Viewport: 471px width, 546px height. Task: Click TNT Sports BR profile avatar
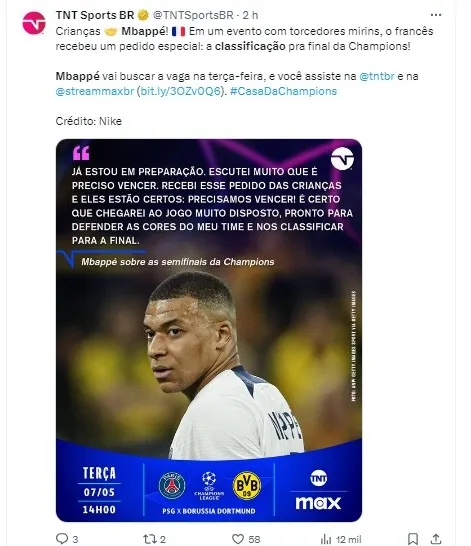tap(34, 23)
